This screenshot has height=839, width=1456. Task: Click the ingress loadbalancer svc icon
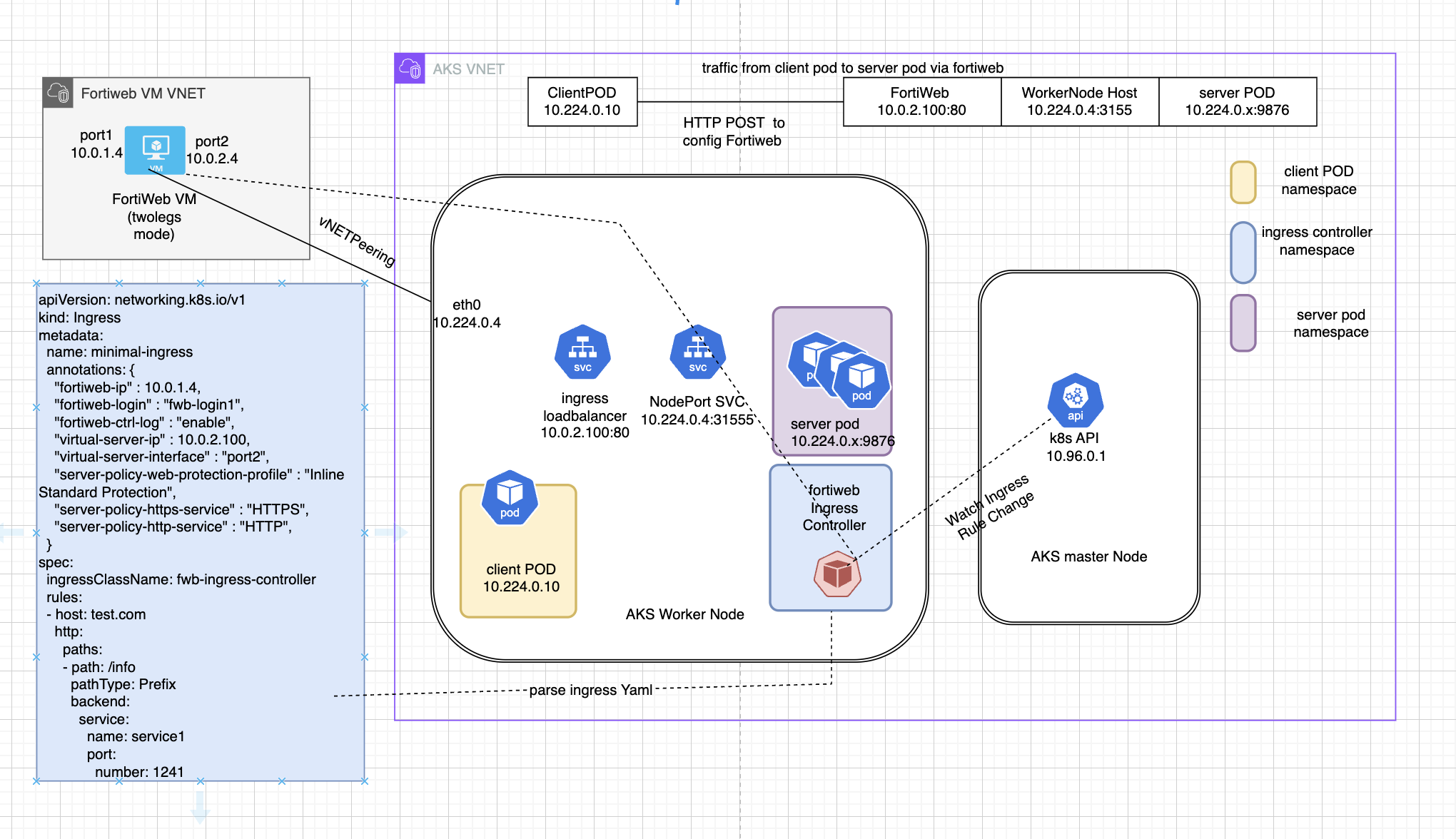(582, 352)
